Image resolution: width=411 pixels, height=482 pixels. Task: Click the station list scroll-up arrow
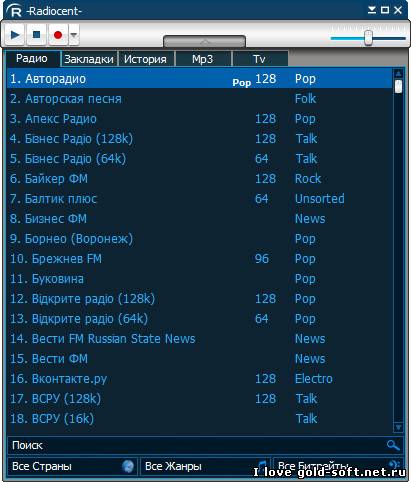[398, 73]
